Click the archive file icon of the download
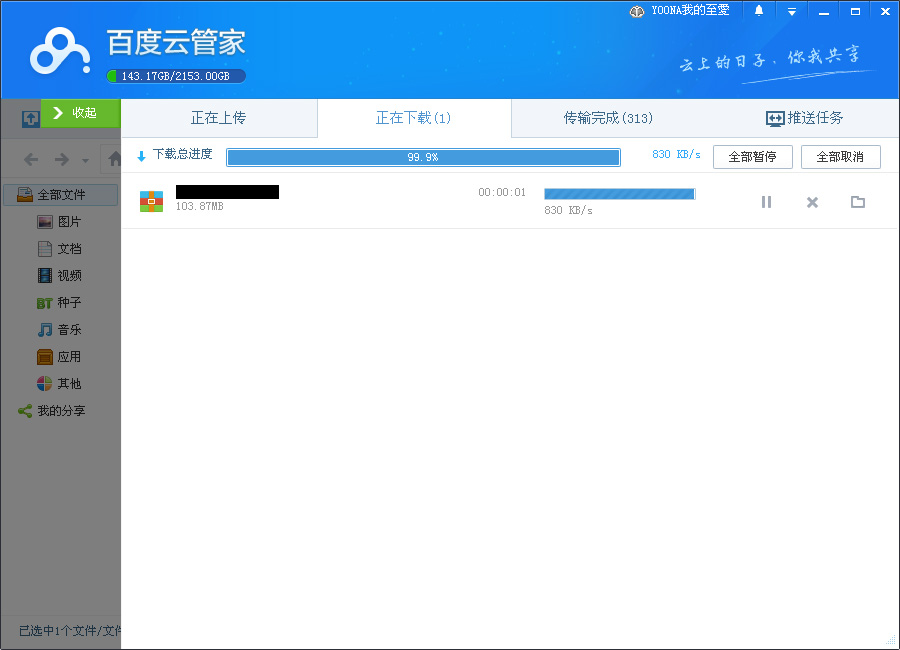The image size is (900, 650). click(152, 201)
